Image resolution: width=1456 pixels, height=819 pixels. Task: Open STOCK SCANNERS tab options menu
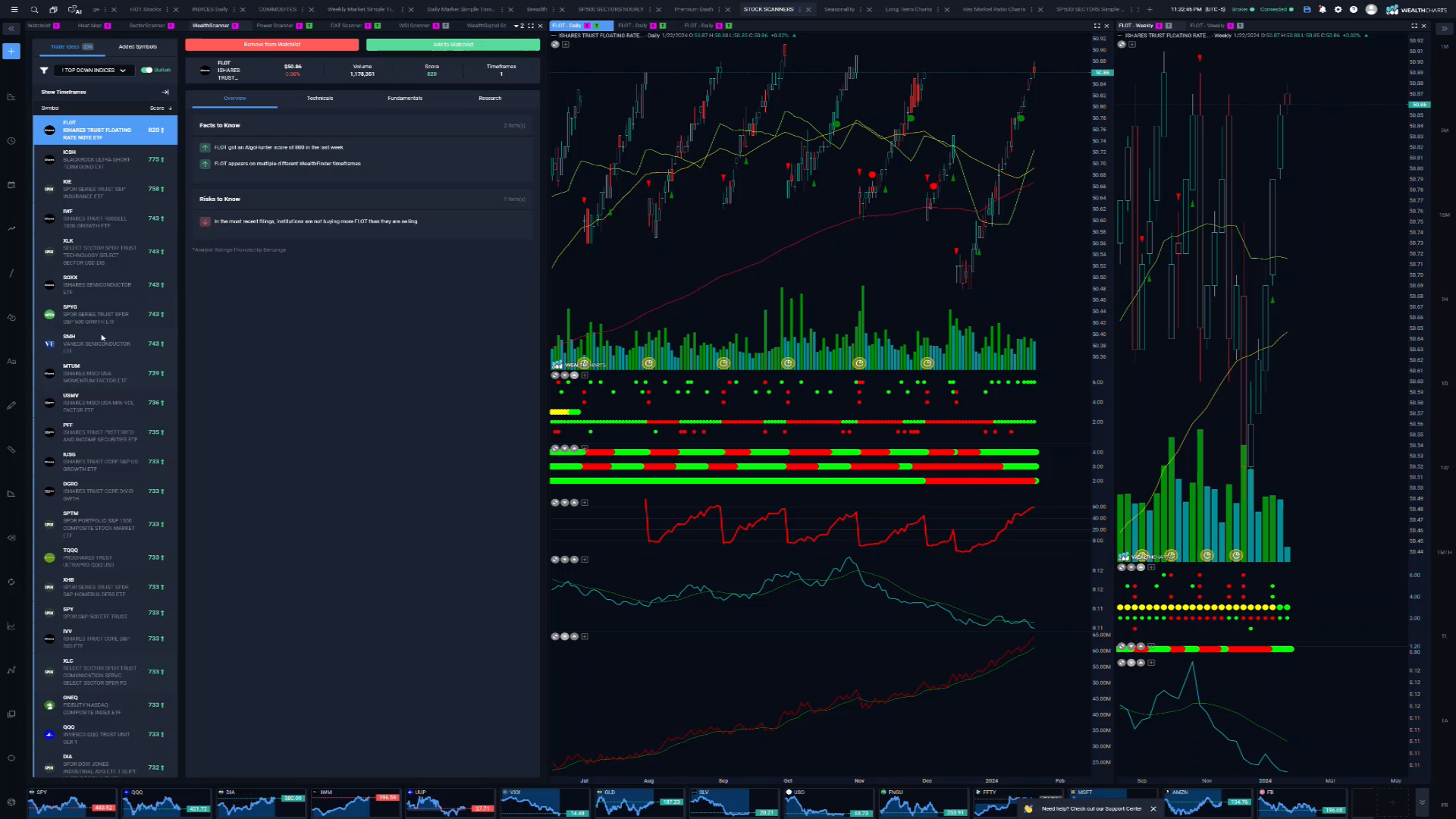click(x=800, y=10)
